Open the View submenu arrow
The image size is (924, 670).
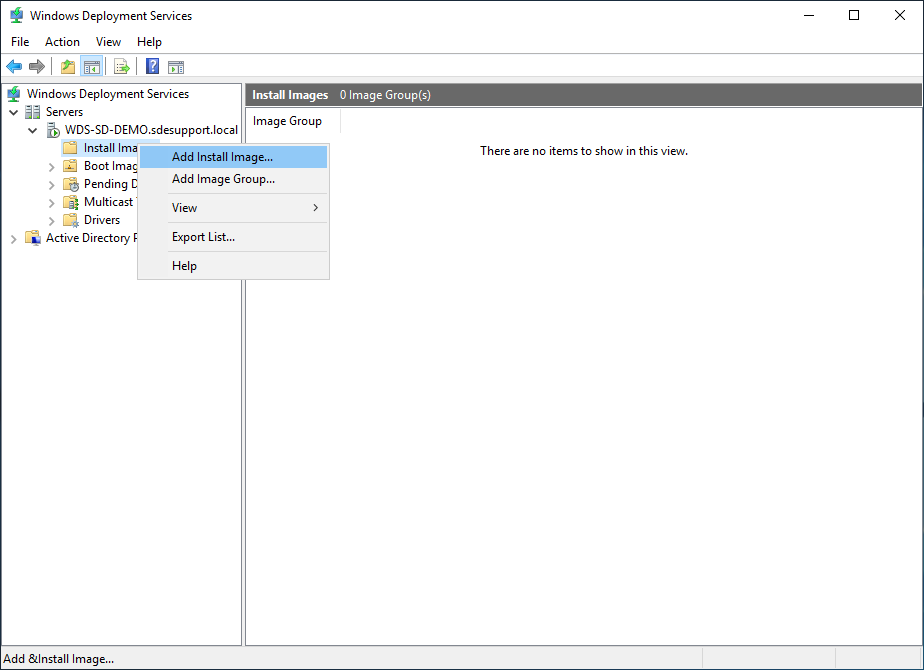(x=315, y=207)
